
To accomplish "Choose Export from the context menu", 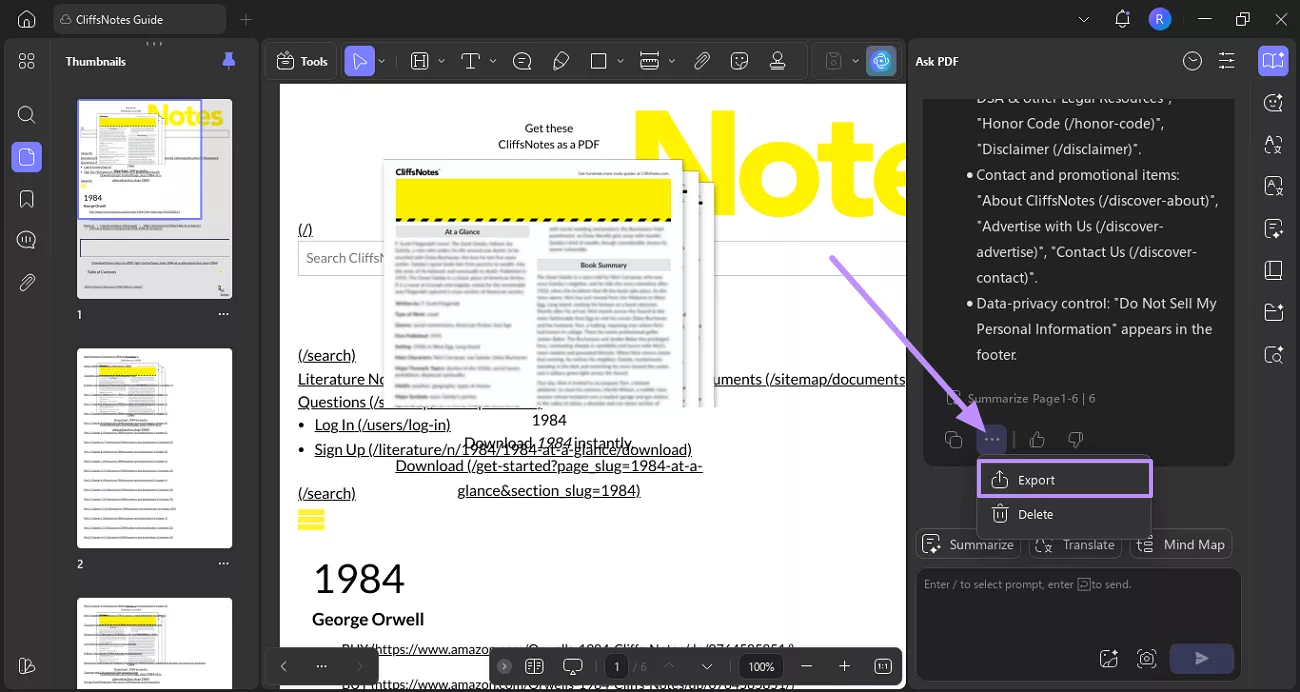I will pyautogui.click(x=1064, y=480).
